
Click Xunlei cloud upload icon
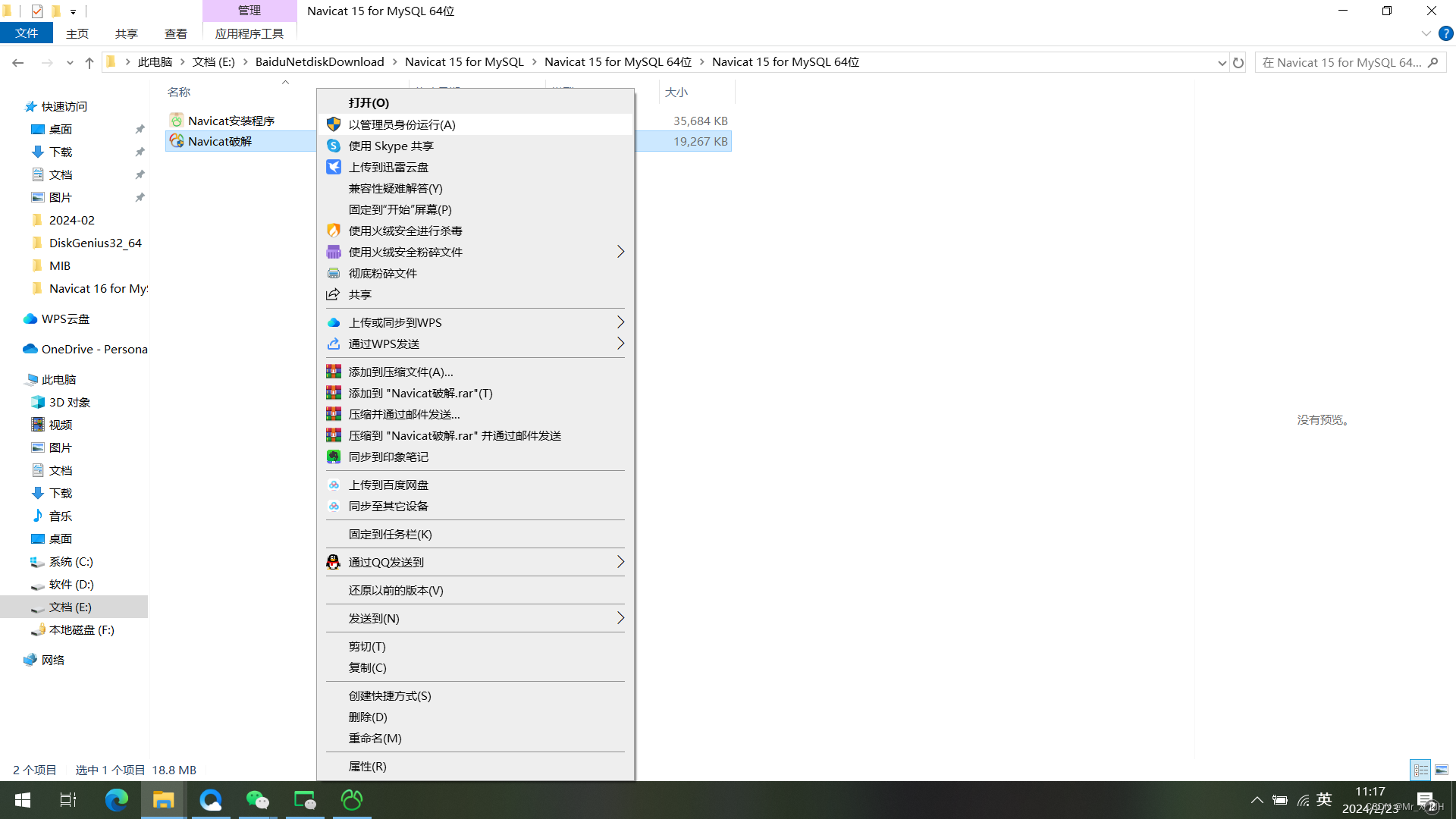click(334, 167)
